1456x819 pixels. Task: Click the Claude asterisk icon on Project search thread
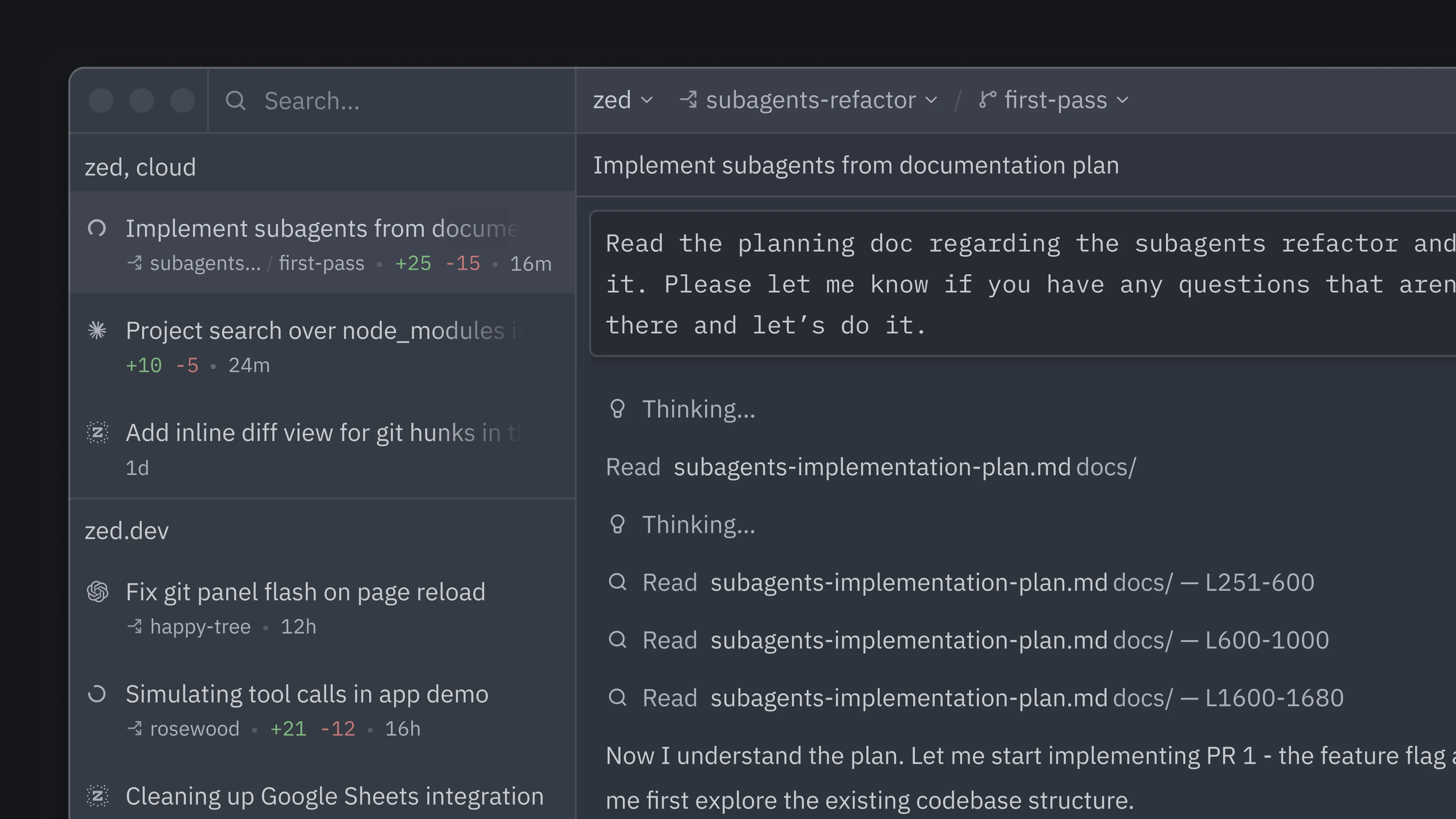[97, 330]
